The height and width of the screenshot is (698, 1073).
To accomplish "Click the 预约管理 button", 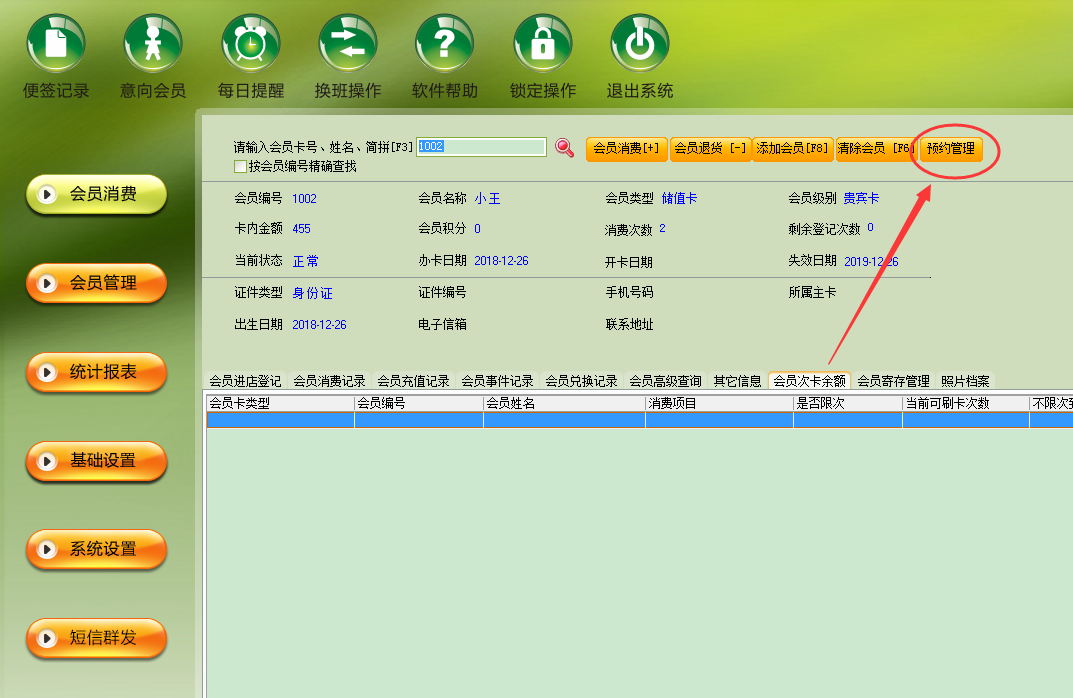I will (x=951, y=148).
